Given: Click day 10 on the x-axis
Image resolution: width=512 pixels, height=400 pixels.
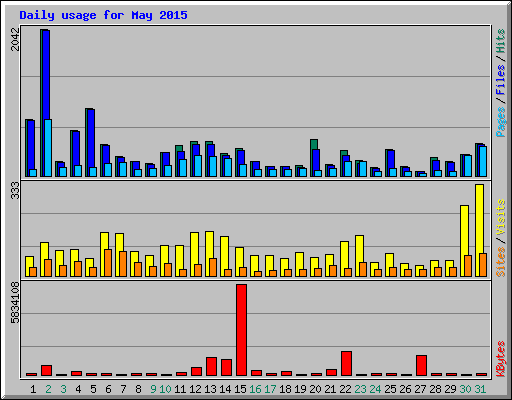Looking at the screenshot, I should (165, 389).
